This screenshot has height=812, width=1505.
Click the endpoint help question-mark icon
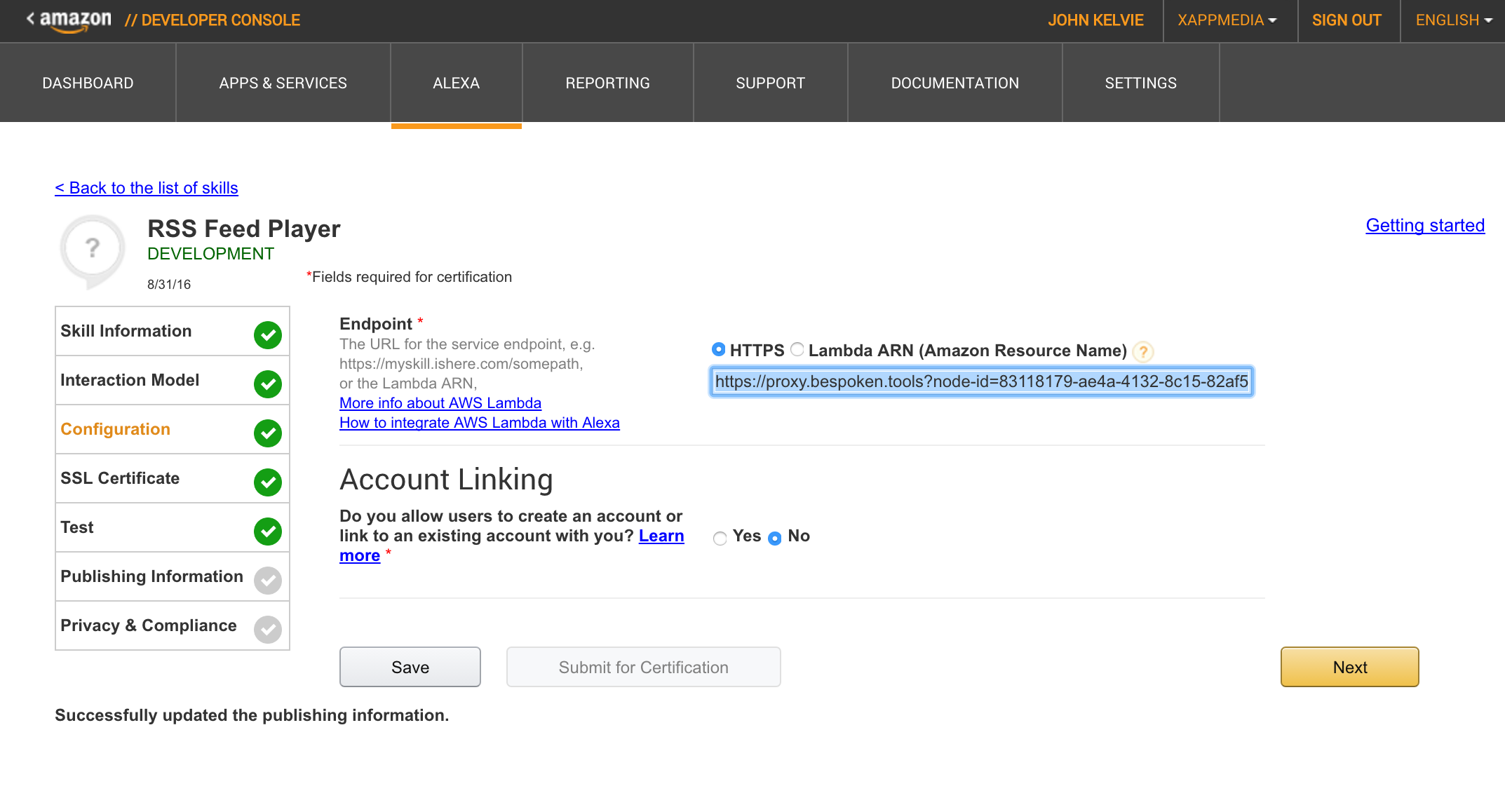point(1143,351)
